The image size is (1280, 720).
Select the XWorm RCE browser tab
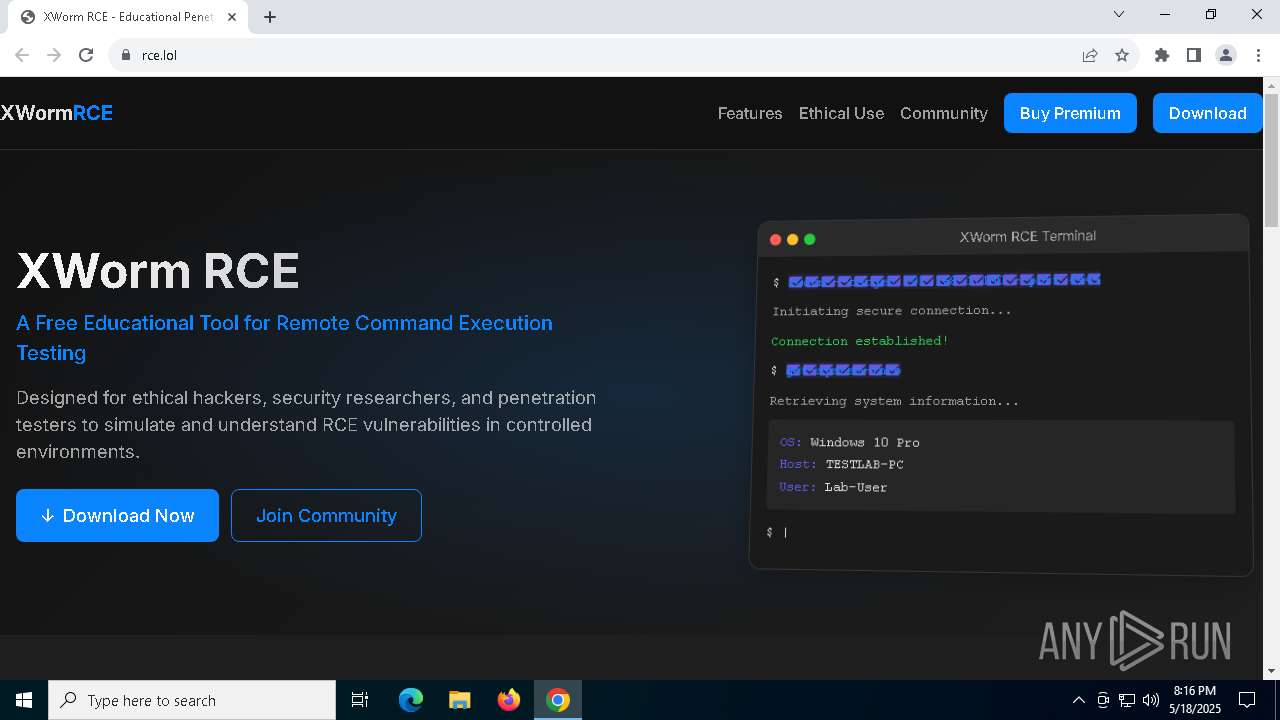128,17
